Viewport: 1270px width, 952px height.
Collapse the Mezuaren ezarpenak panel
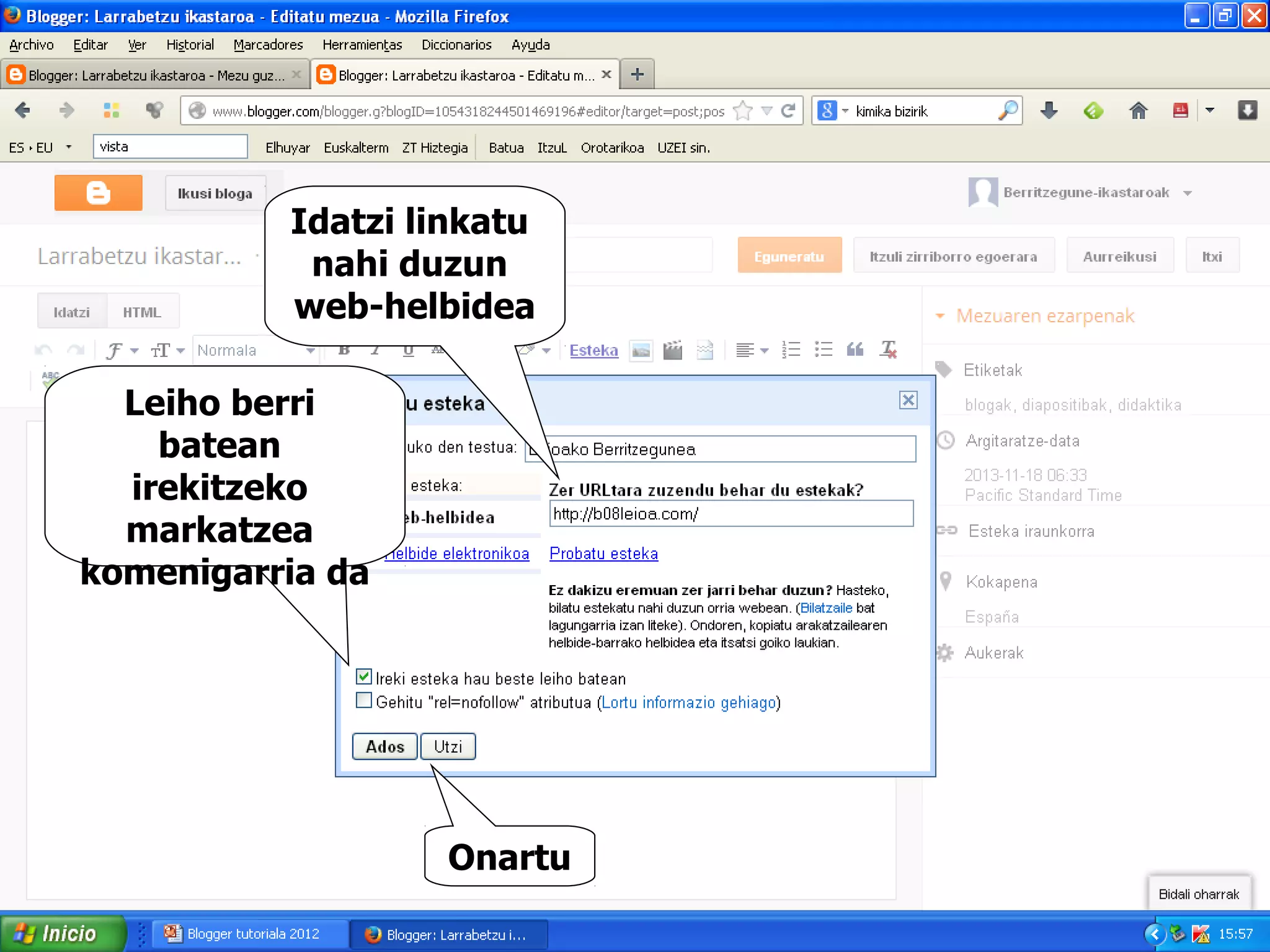tap(940, 316)
